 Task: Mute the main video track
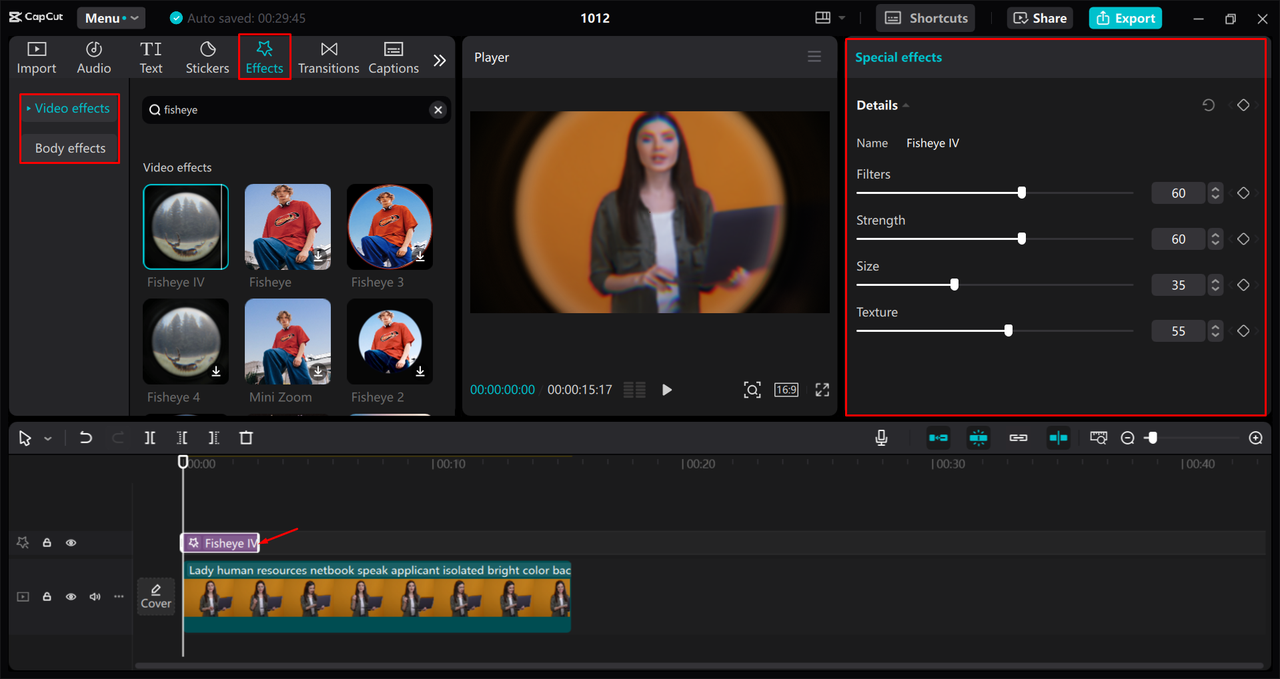(95, 597)
